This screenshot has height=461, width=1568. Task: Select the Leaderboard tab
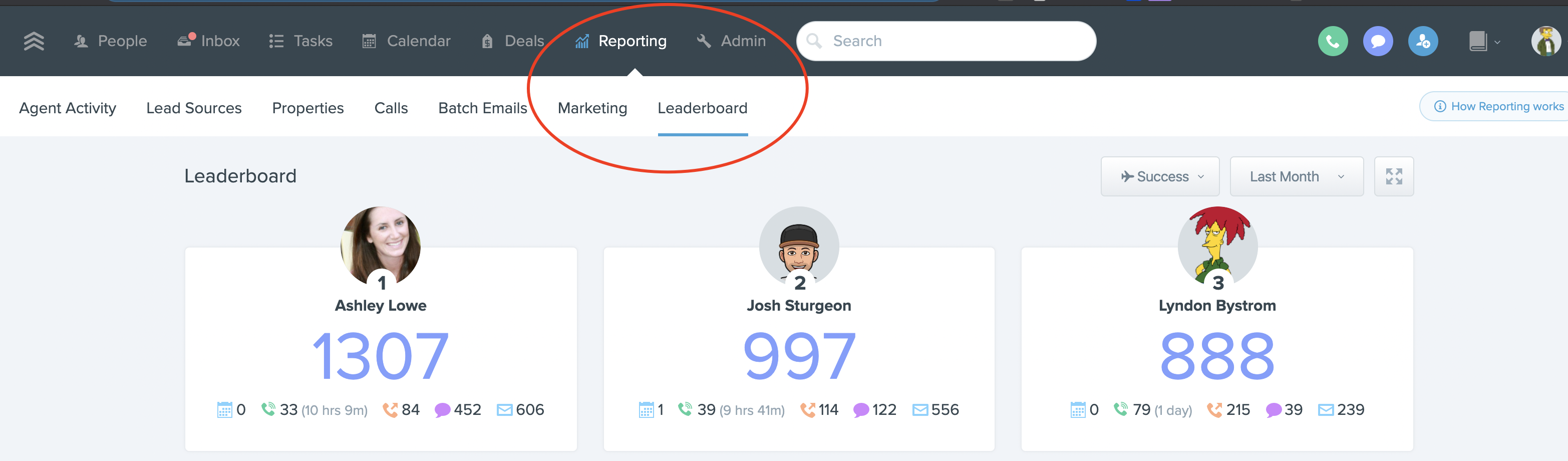click(x=703, y=108)
